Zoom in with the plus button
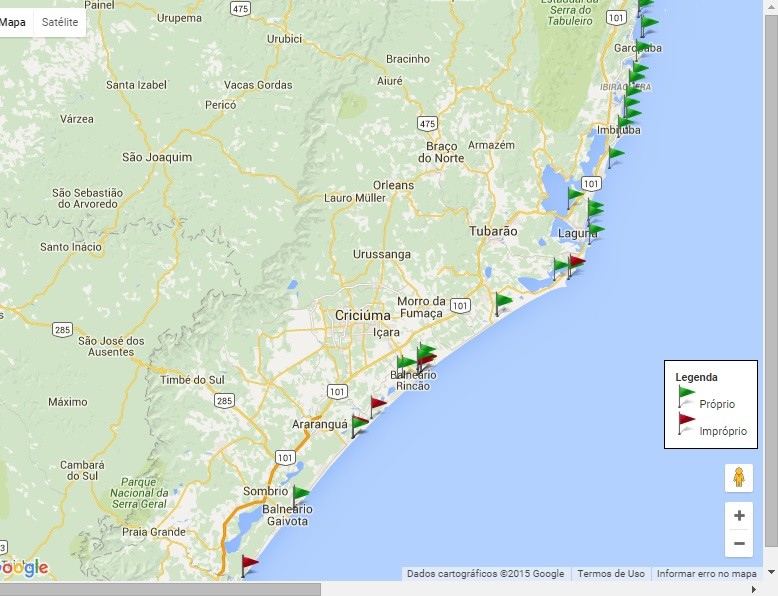 [739, 516]
